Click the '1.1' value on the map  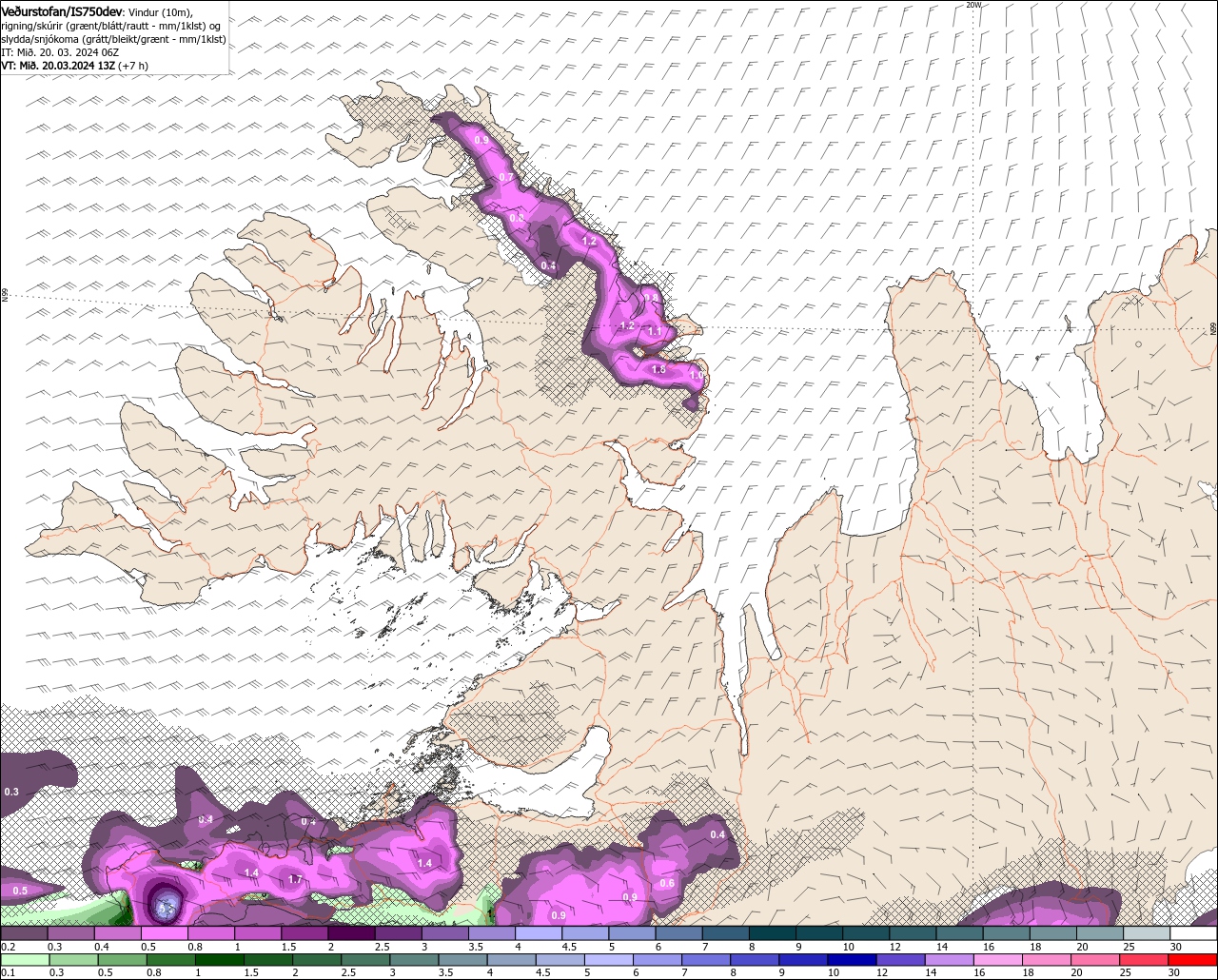click(x=655, y=331)
